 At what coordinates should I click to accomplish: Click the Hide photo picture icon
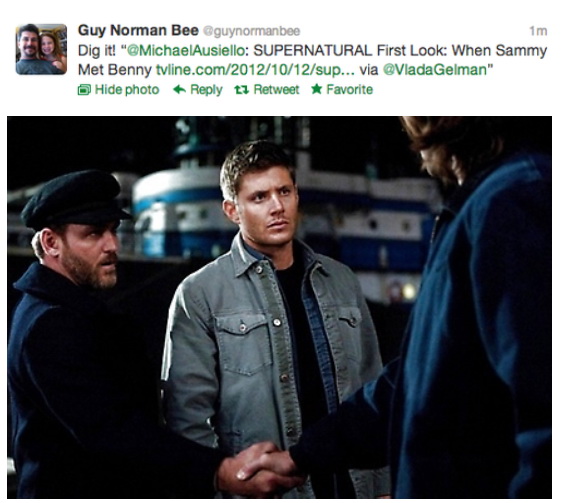[x=84, y=89]
